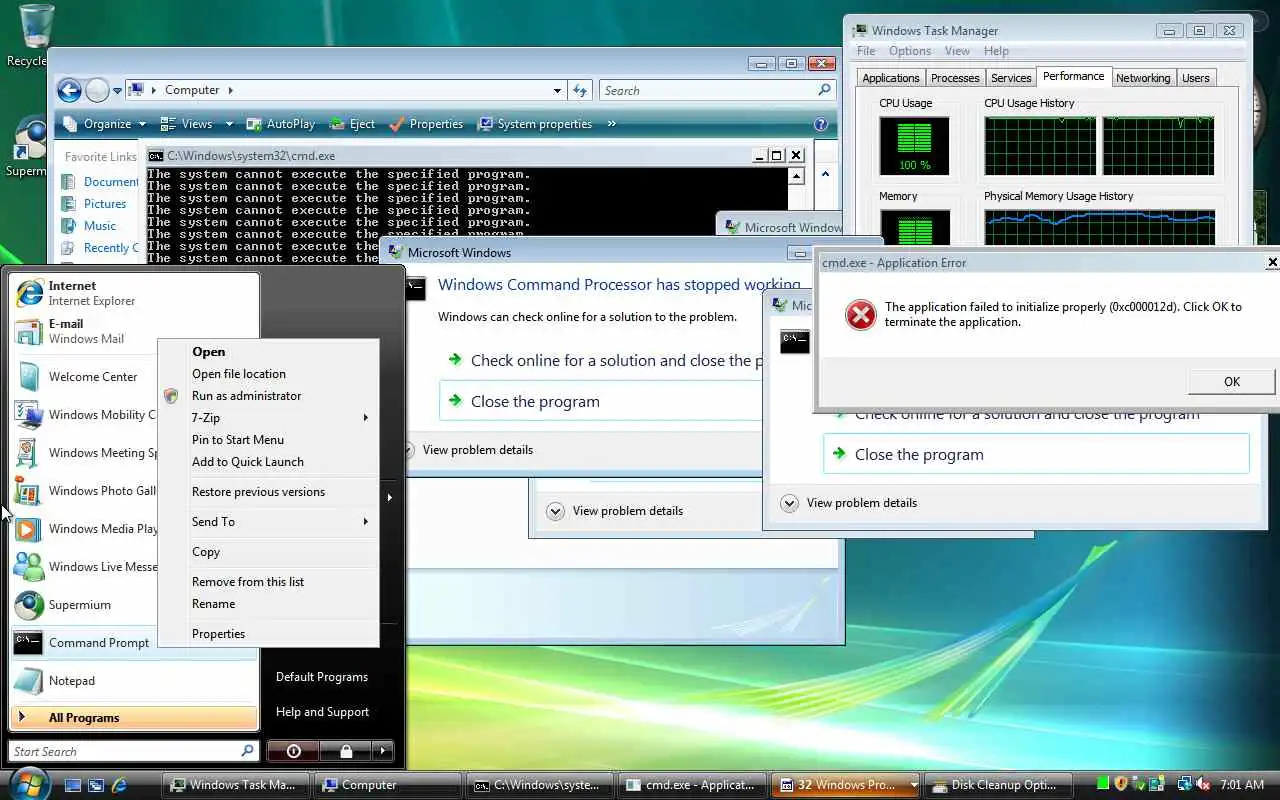Screen dimensions: 1280x800
Task: Select Command Prompt in the Start menu
Action: (85, 643)
